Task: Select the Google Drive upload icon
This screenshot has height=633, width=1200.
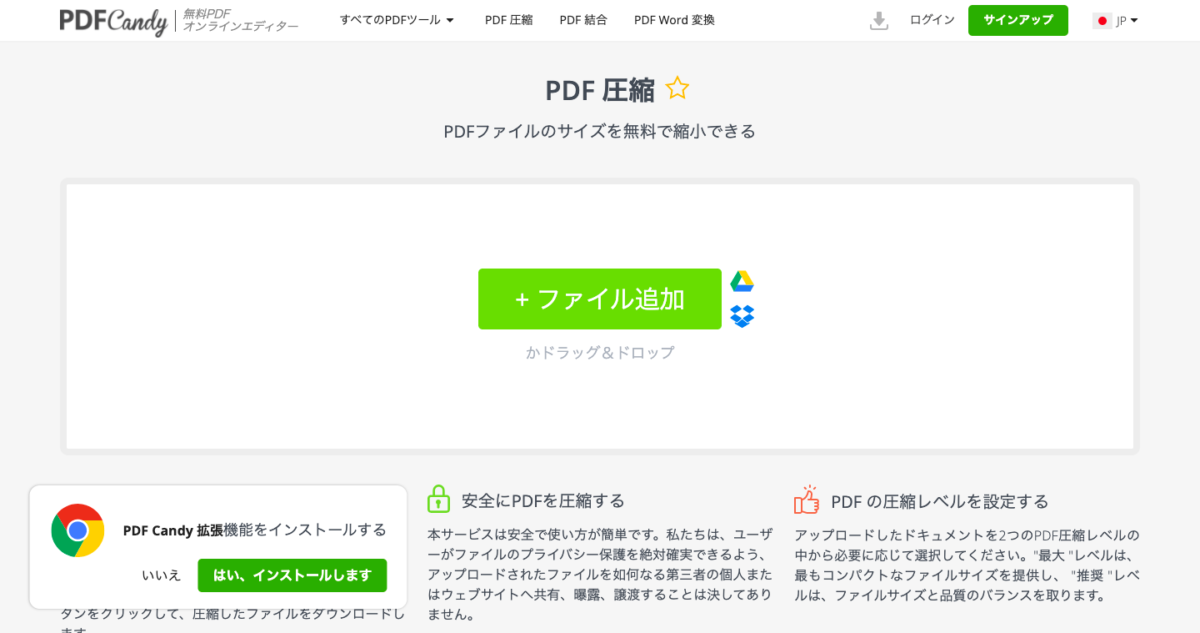Action: pyautogui.click(x=742, y=282)
